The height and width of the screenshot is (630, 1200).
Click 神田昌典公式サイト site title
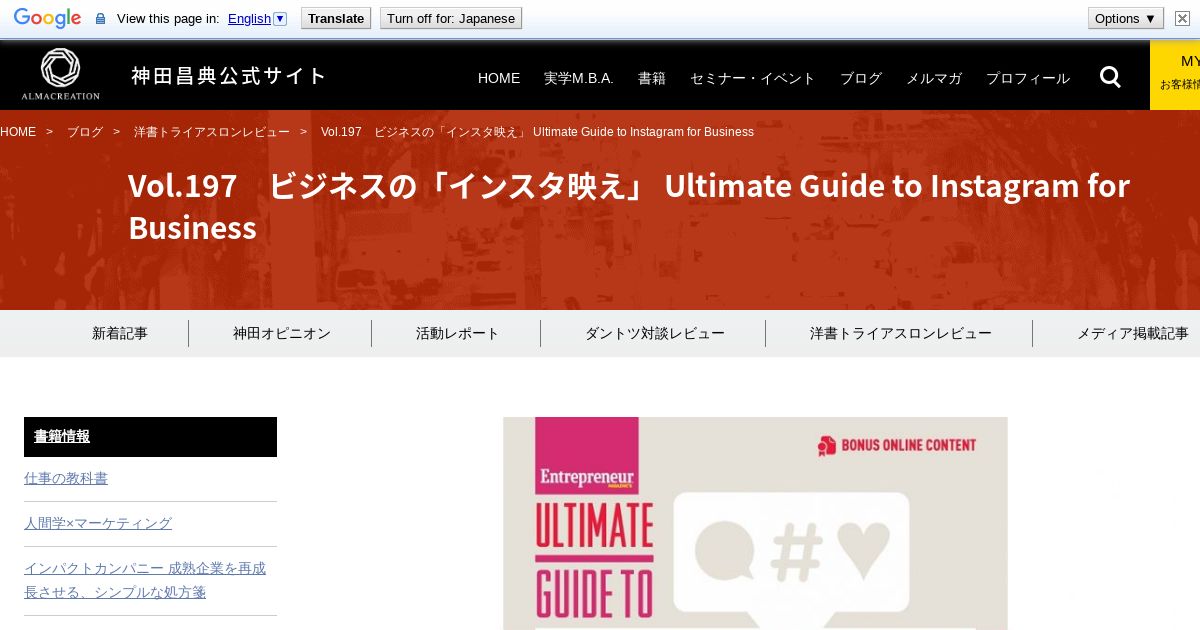(x=229, y=75)
